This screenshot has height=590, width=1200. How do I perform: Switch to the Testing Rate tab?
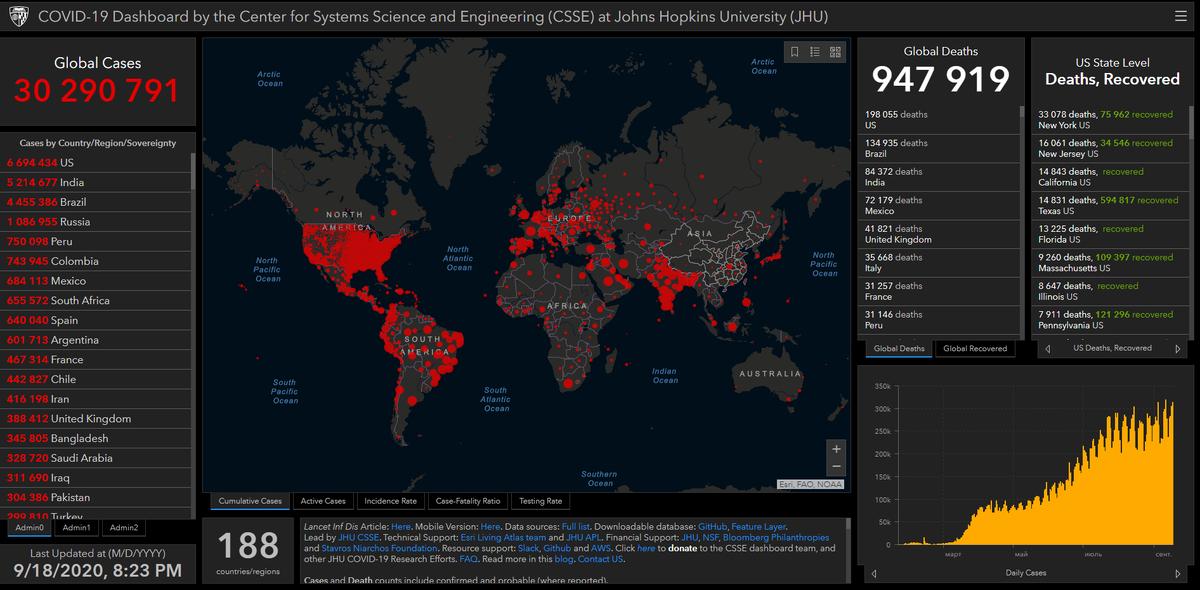540,501
